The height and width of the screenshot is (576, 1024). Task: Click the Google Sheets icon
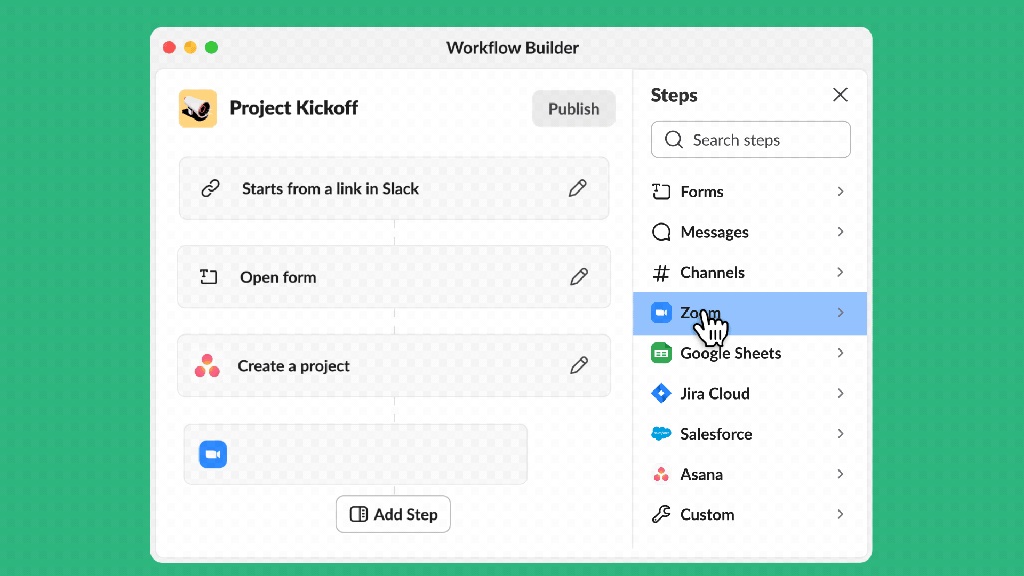[x=661, y=353]
